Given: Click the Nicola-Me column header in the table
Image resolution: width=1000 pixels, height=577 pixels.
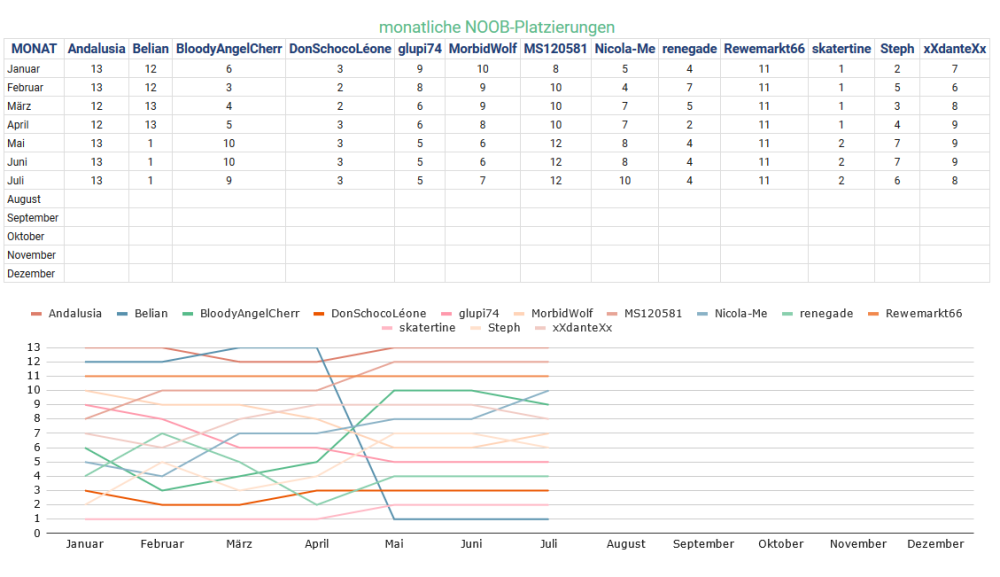Looking at the screenshot, I should (624, 49).
